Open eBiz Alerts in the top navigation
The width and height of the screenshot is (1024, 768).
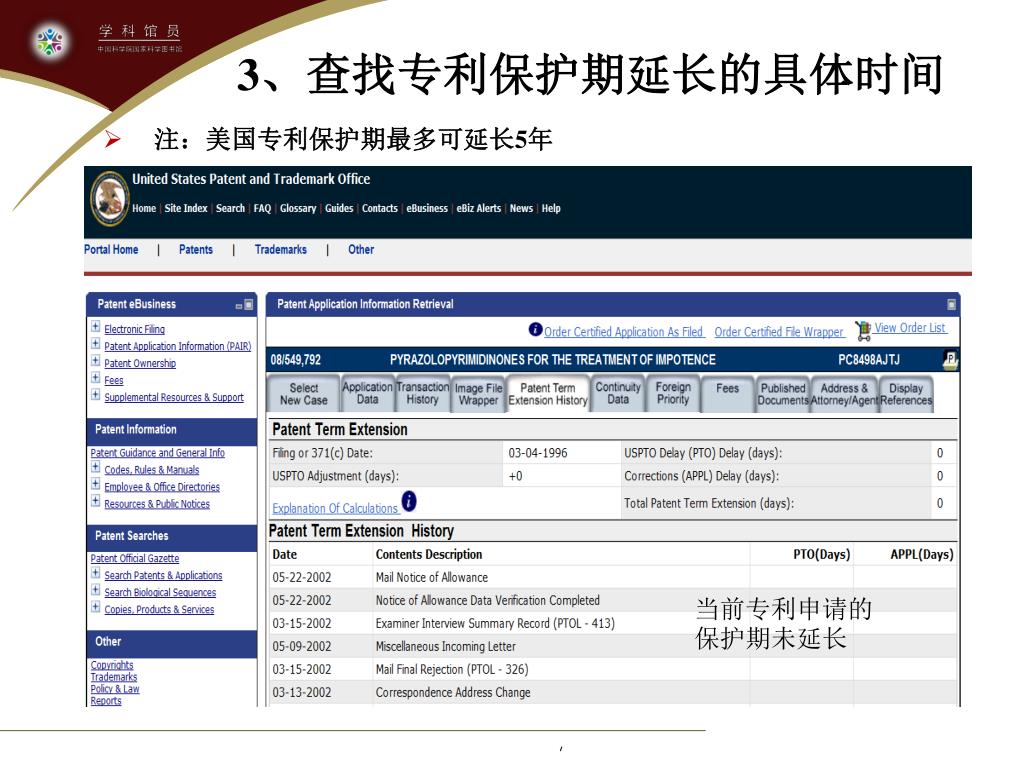click(479, 208)
